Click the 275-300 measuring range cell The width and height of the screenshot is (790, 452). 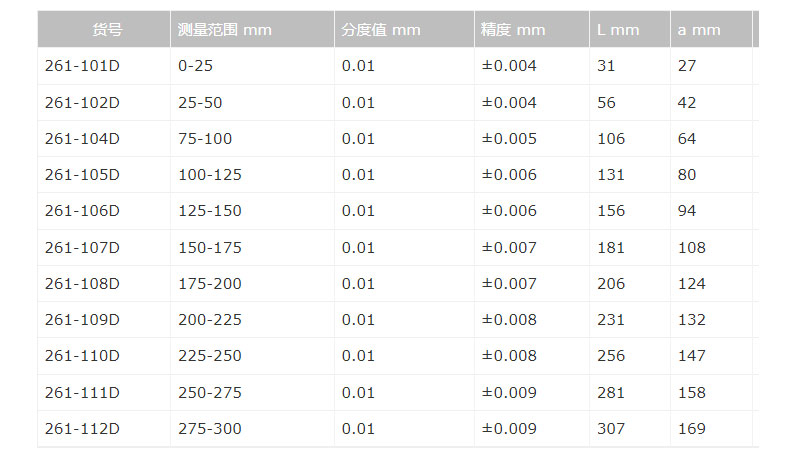pos(210,429)
